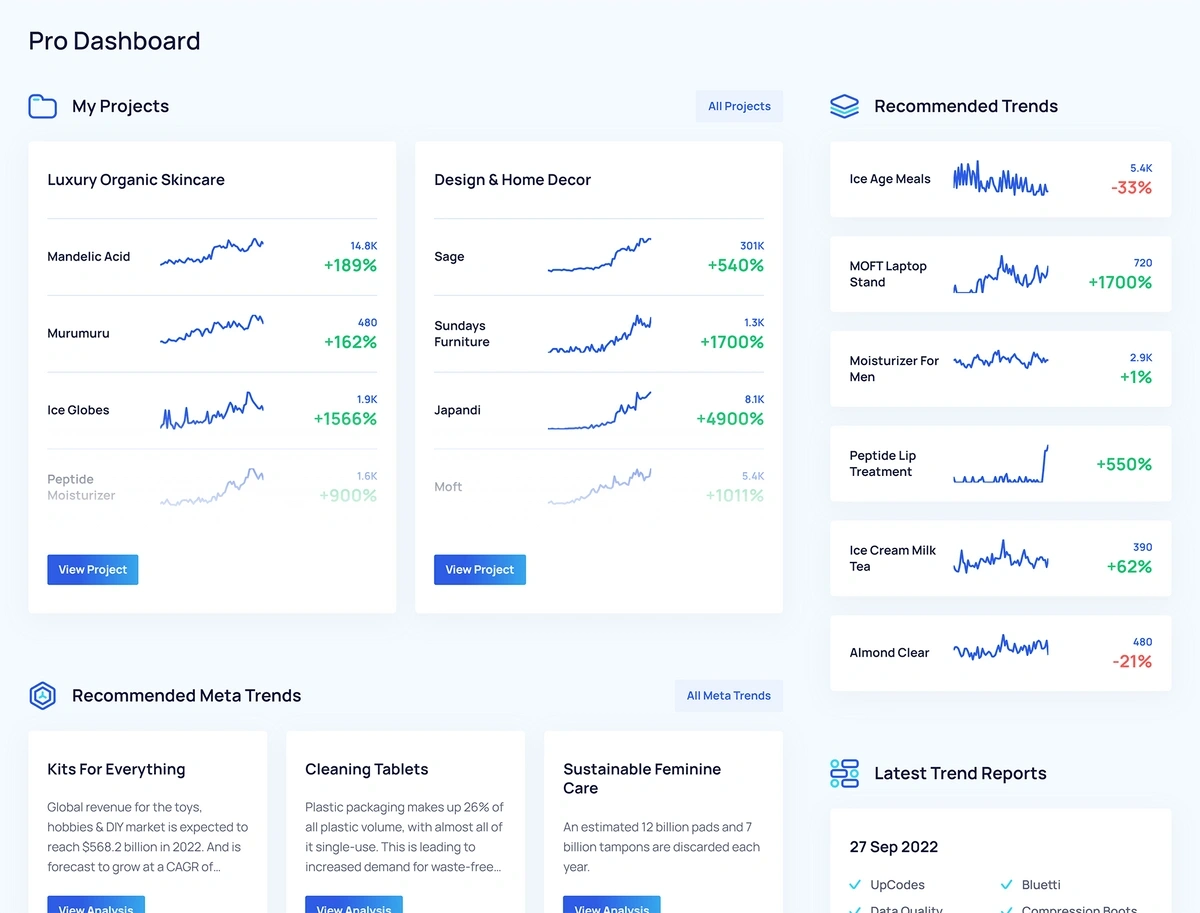Viewport: 1200px width, 913px height.
Task: Click the "Kits For Everything" meta trend title
Action: pos(116,769)
